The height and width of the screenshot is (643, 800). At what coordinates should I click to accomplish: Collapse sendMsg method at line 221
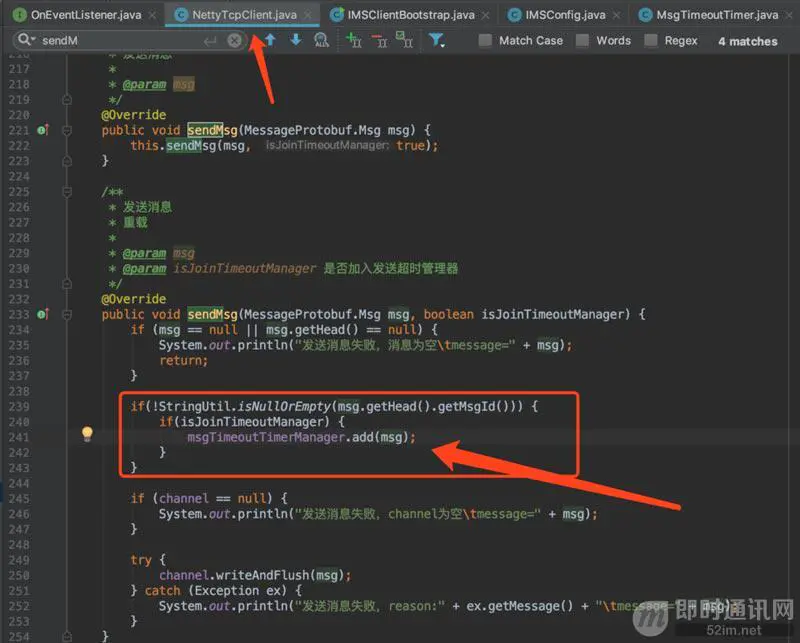coord(67,131)
